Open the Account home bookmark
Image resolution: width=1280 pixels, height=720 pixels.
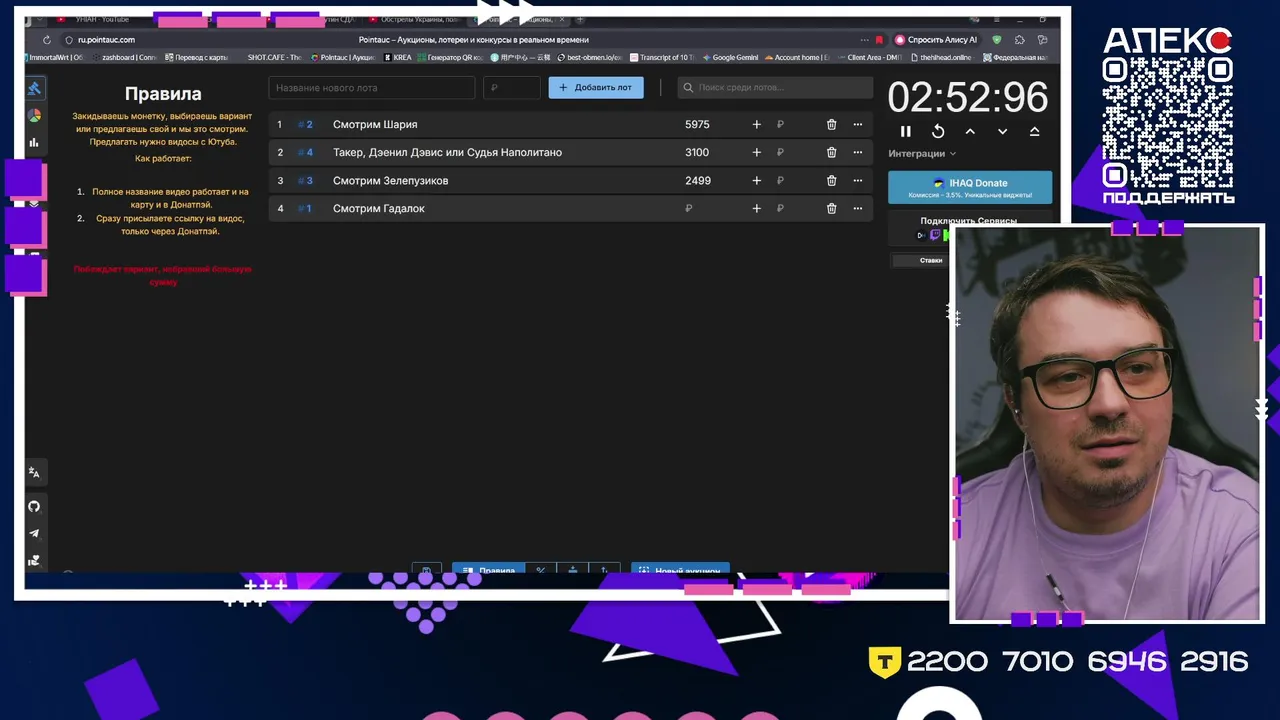coord(798,58)
